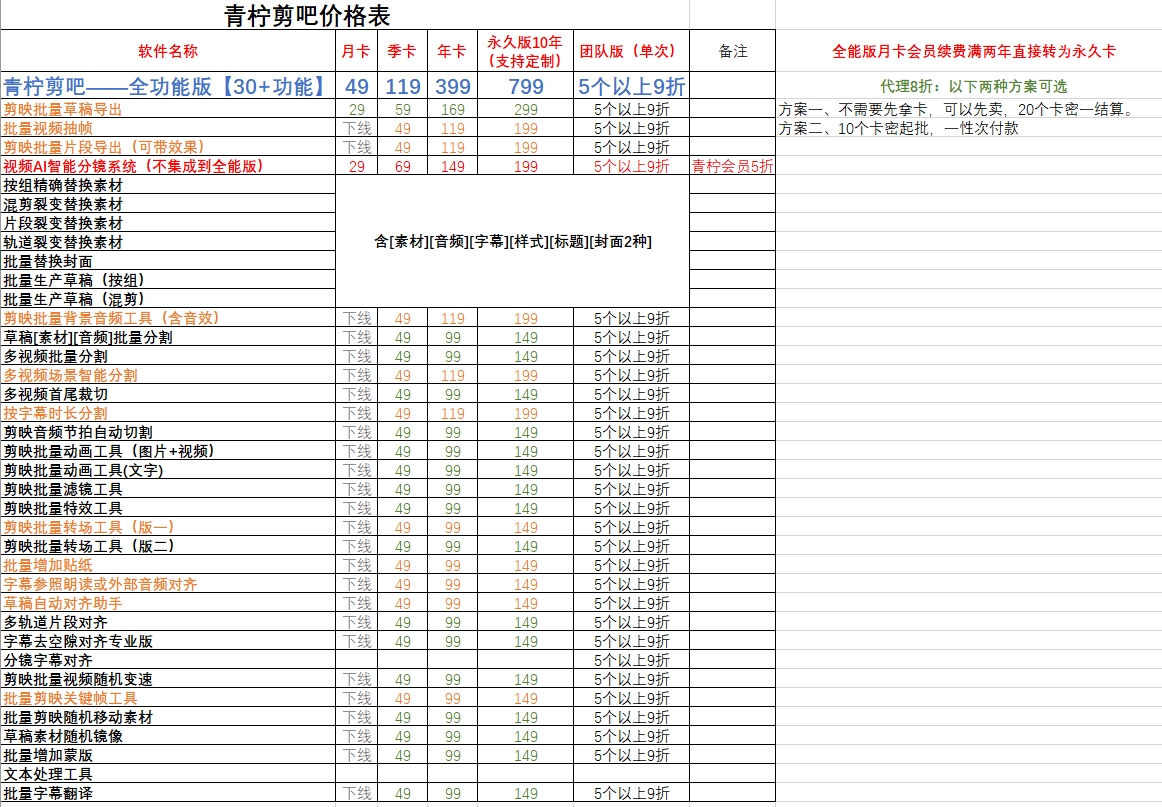1162x807 pixels.
Task: Select the 剪映批量视频随机变速 cell
Action: coord(168,680)
